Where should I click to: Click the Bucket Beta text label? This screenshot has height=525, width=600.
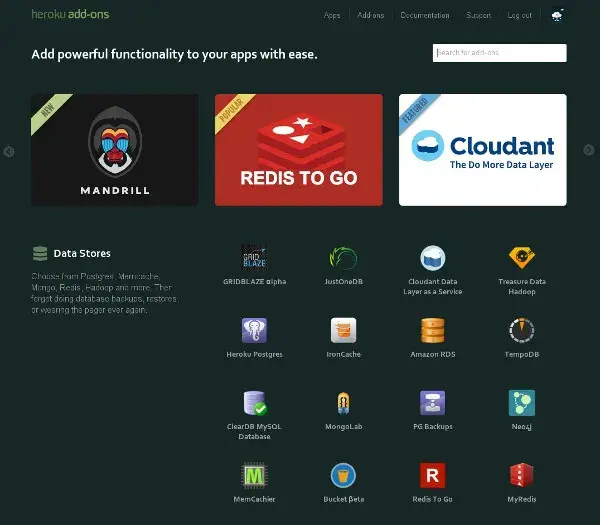343,499
